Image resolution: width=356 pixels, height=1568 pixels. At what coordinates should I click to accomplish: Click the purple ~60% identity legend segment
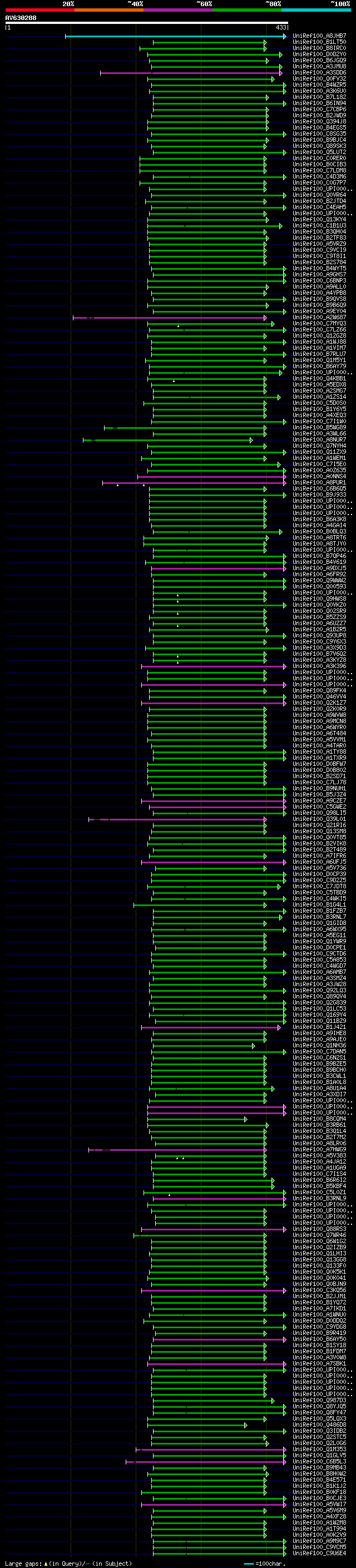pos(177,11)
